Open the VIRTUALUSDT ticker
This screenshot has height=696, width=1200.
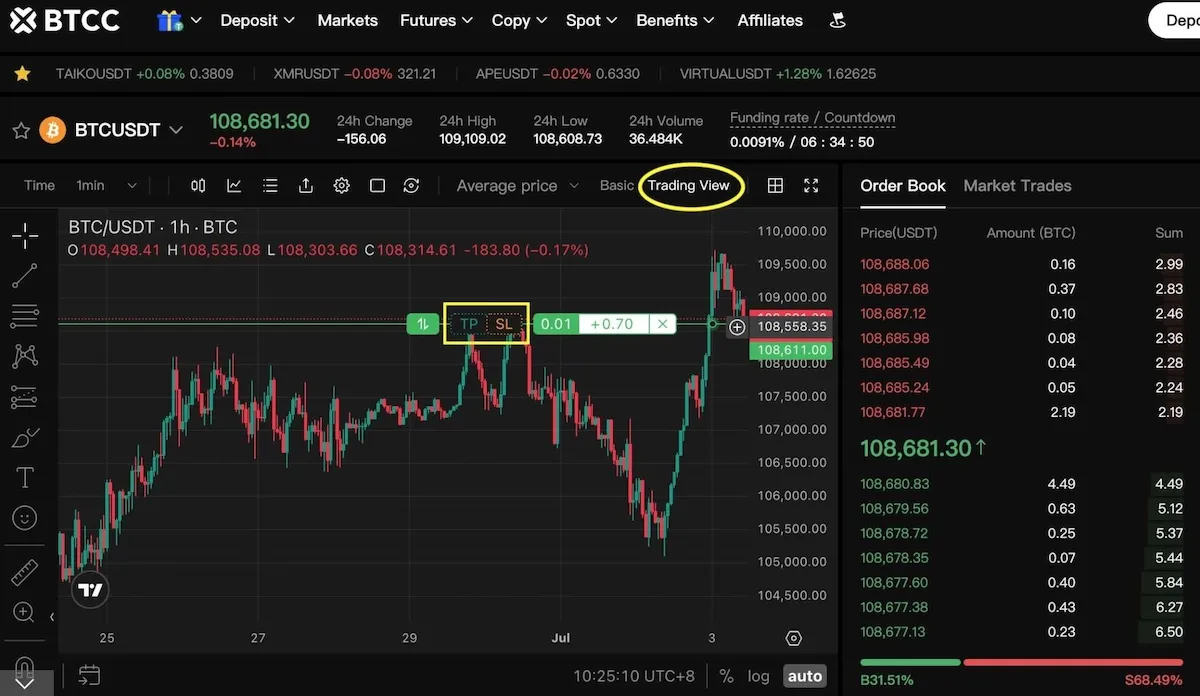point(778,73)
